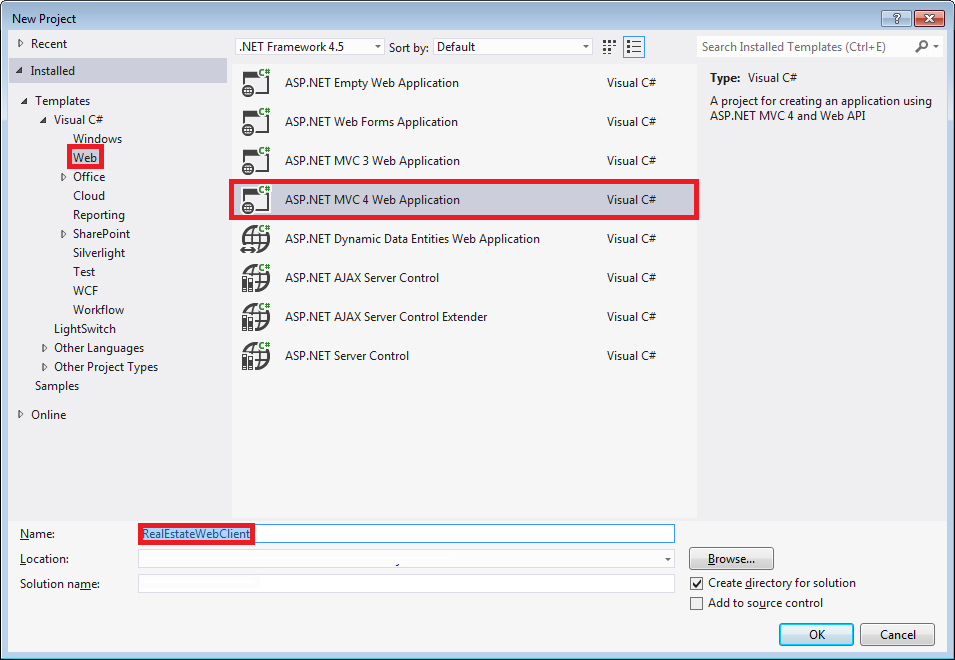Expand the Office tree node
955x660 pixels.
point(63,177)
